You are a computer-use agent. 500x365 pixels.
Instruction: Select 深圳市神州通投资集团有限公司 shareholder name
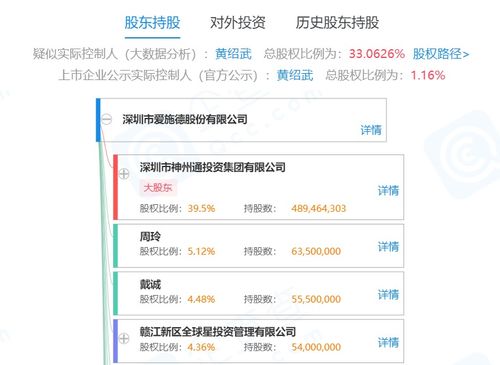coord(212,167)
